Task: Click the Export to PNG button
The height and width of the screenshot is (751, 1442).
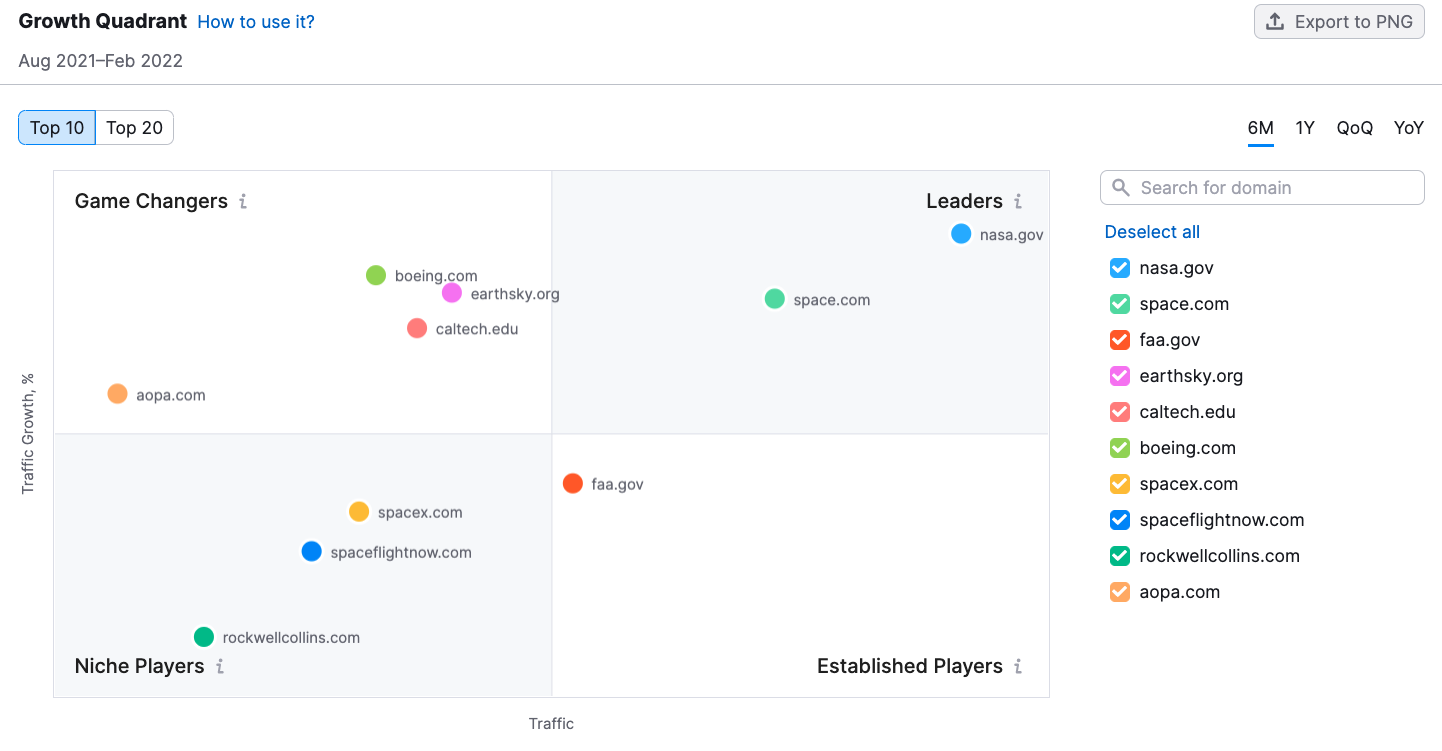Action: (1339, 22)
